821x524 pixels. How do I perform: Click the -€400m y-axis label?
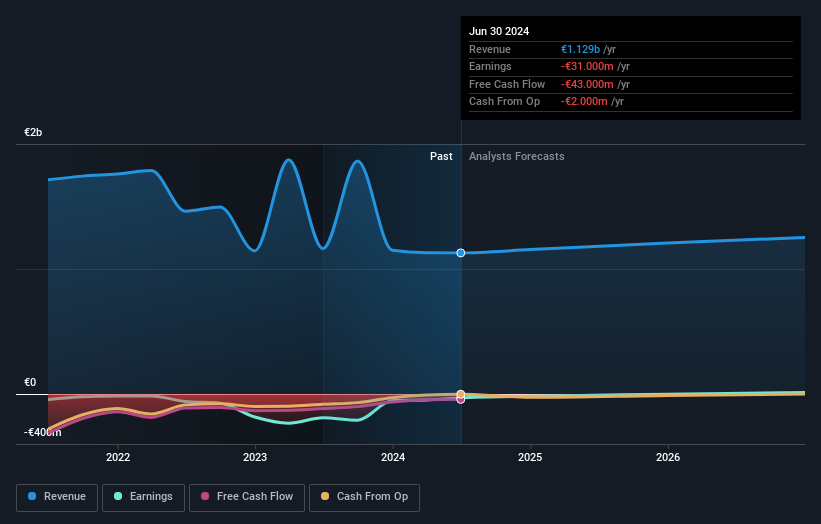(42, 432)
